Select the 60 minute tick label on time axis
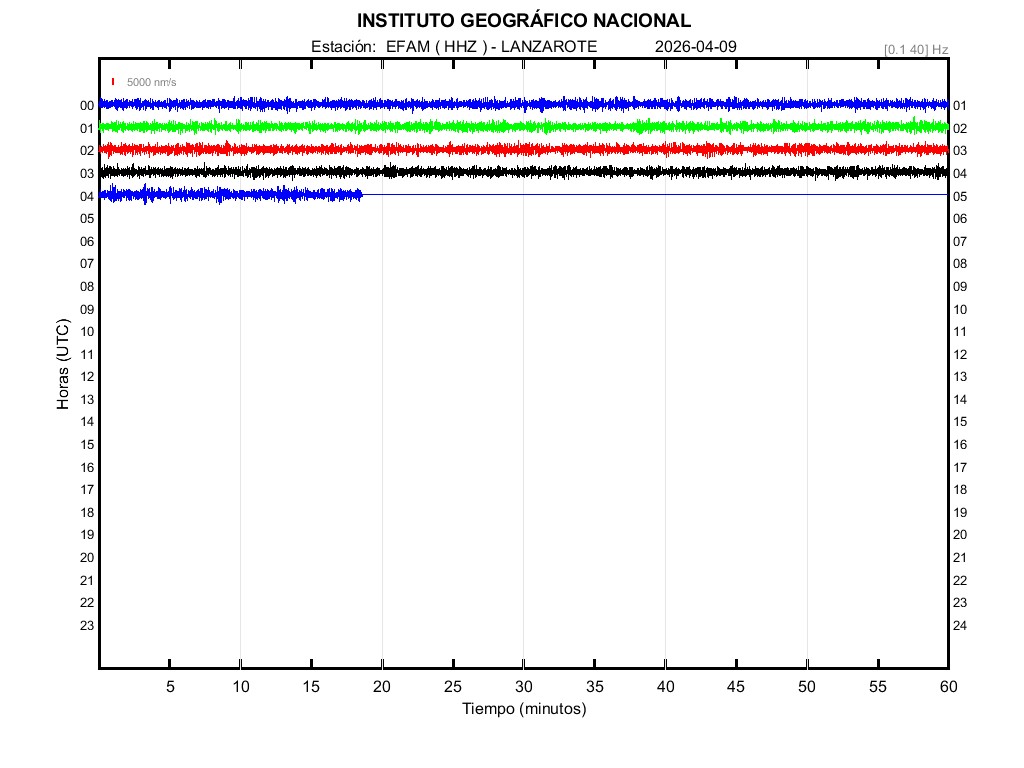 (947, 687)
